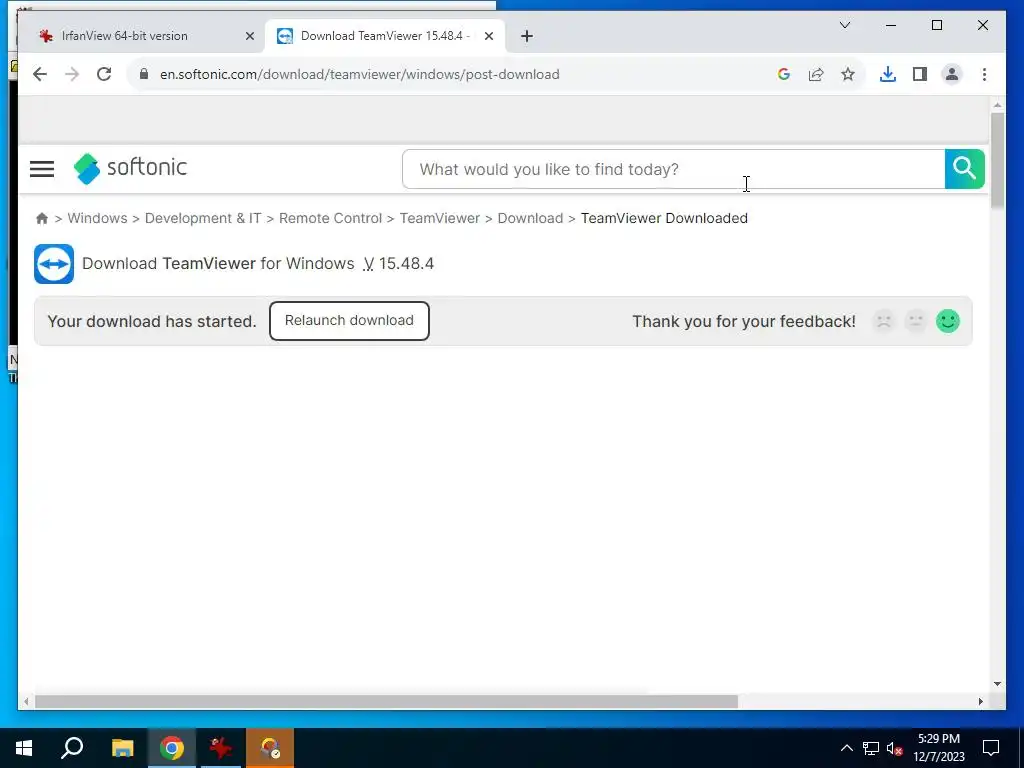Click the address bar URL
Viewport: 1024px width, 768px height.
(x=360, y=74)
